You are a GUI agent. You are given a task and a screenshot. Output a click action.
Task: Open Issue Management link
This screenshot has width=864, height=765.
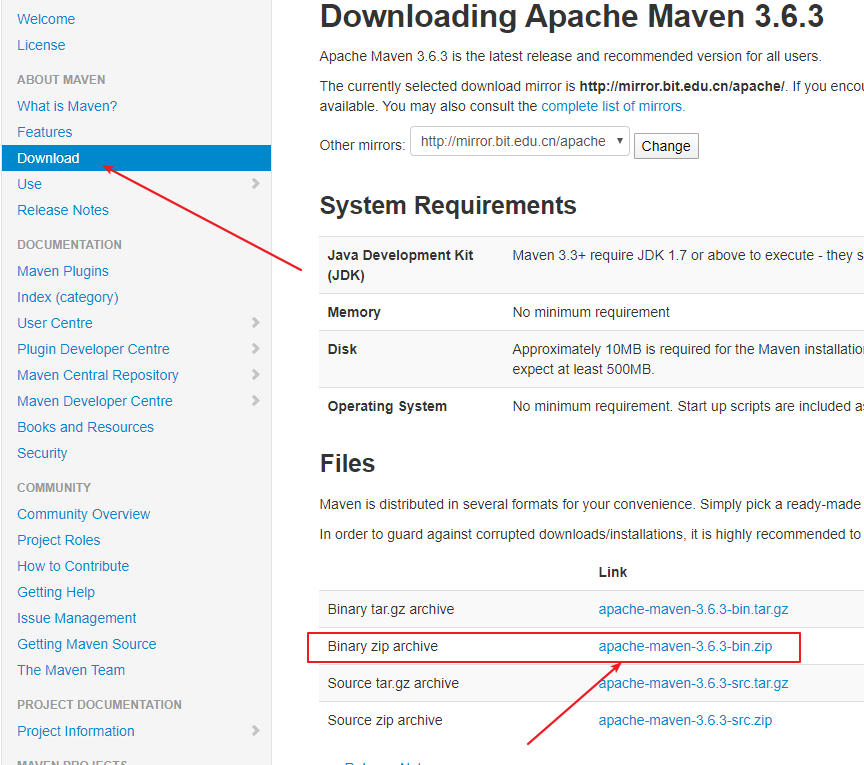coord(77,618)
